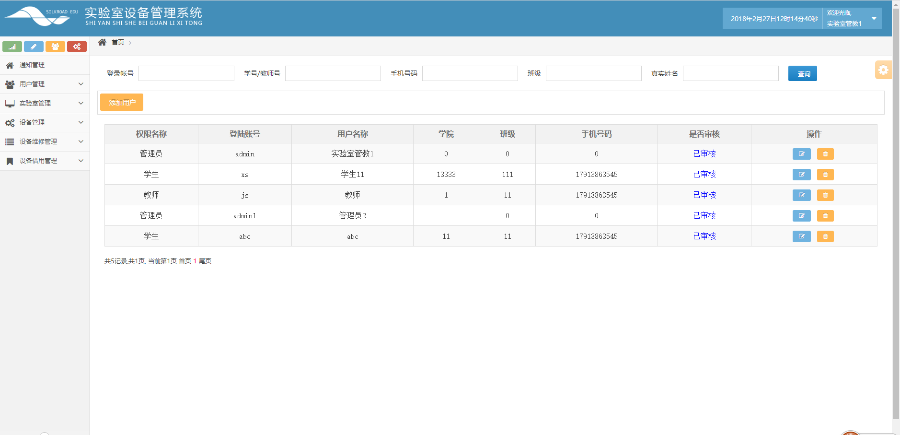The width and height of the screenshot is (900, 435).
Task: Edit the admin user row
Action: coord(801,154)
